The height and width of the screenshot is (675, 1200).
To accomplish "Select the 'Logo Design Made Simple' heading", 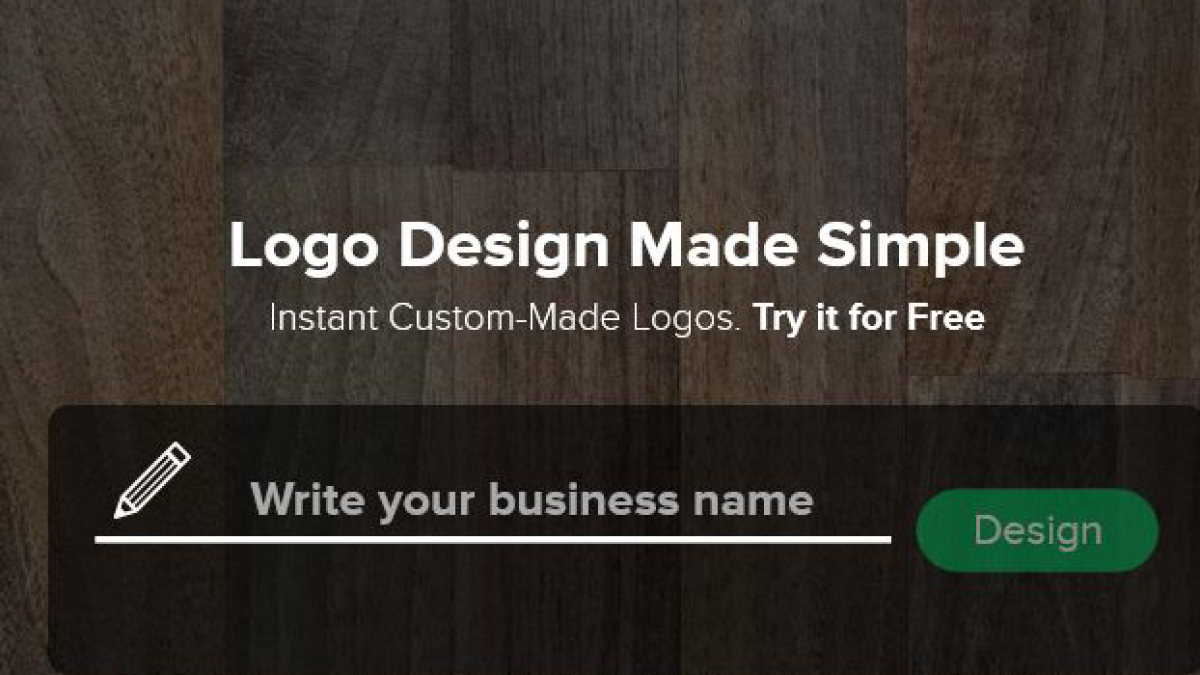I will (627, 246).
